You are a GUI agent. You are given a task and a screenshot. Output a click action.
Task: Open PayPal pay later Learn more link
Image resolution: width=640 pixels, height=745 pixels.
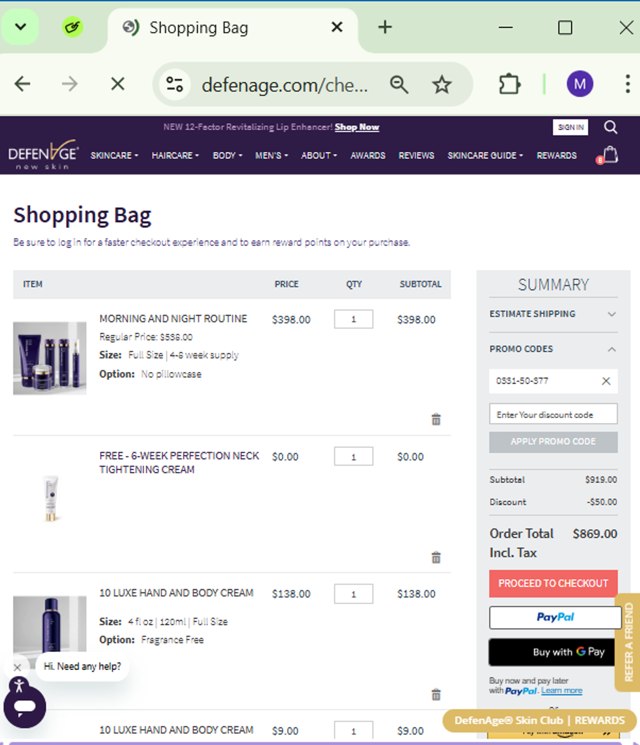click(x=562, y=690)
